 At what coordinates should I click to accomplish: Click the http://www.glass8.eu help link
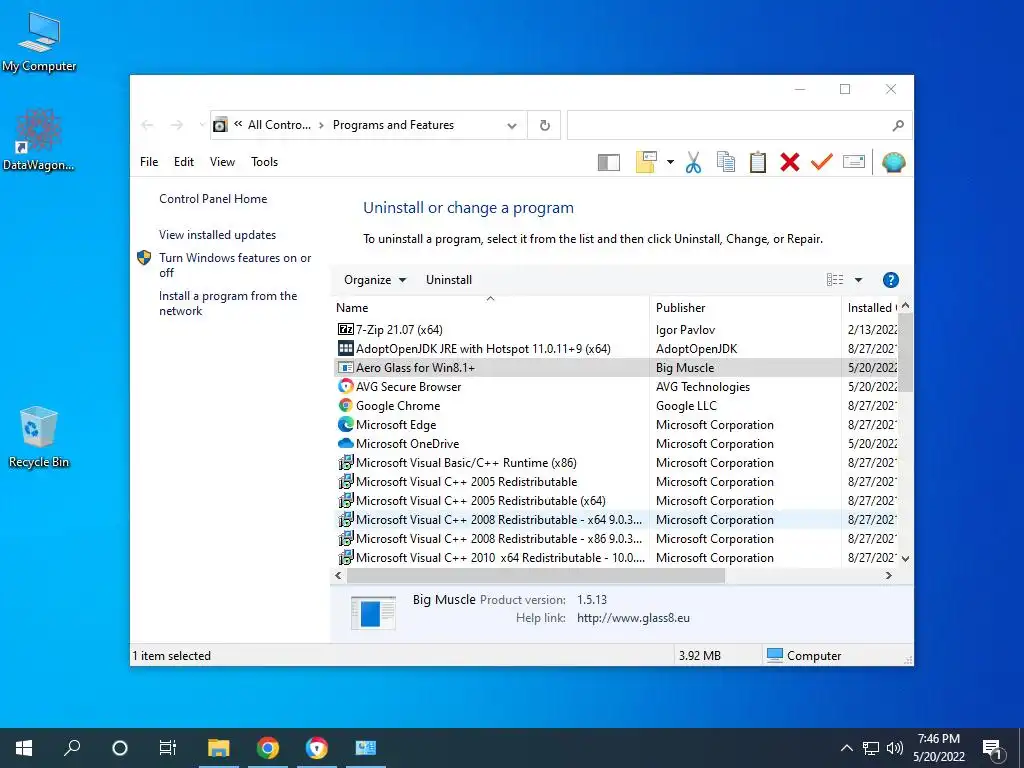(633, 618)
